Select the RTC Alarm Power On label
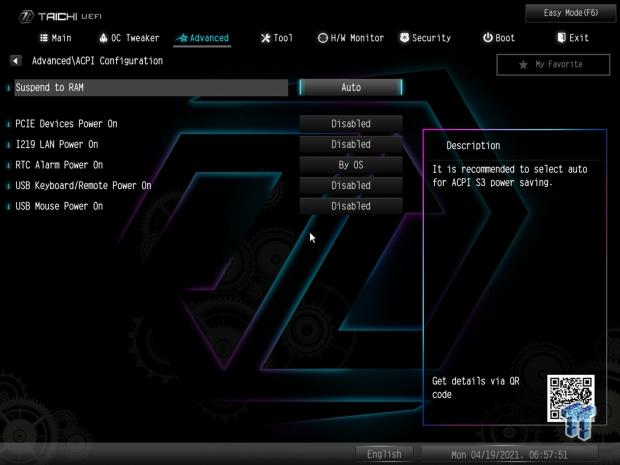Viewport: 620px width, 465px height. pos(59,165)
